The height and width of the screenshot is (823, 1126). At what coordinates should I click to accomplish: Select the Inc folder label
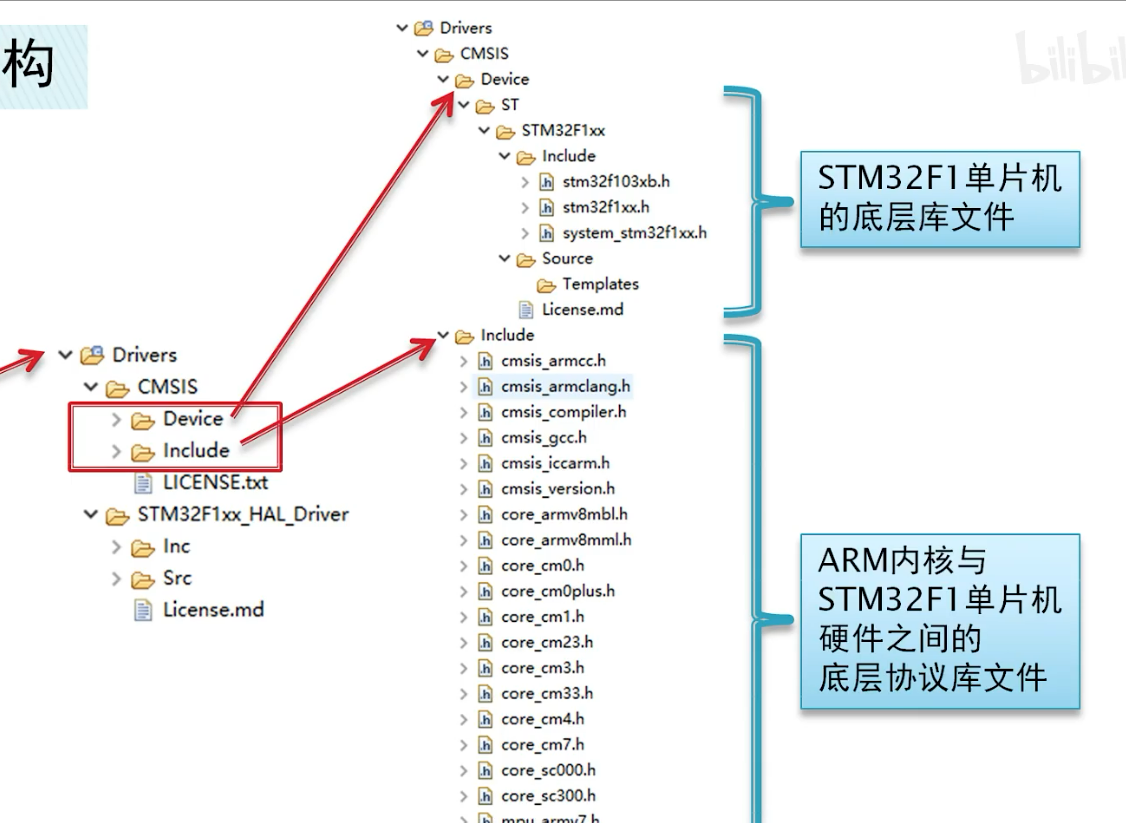(176, 547)
